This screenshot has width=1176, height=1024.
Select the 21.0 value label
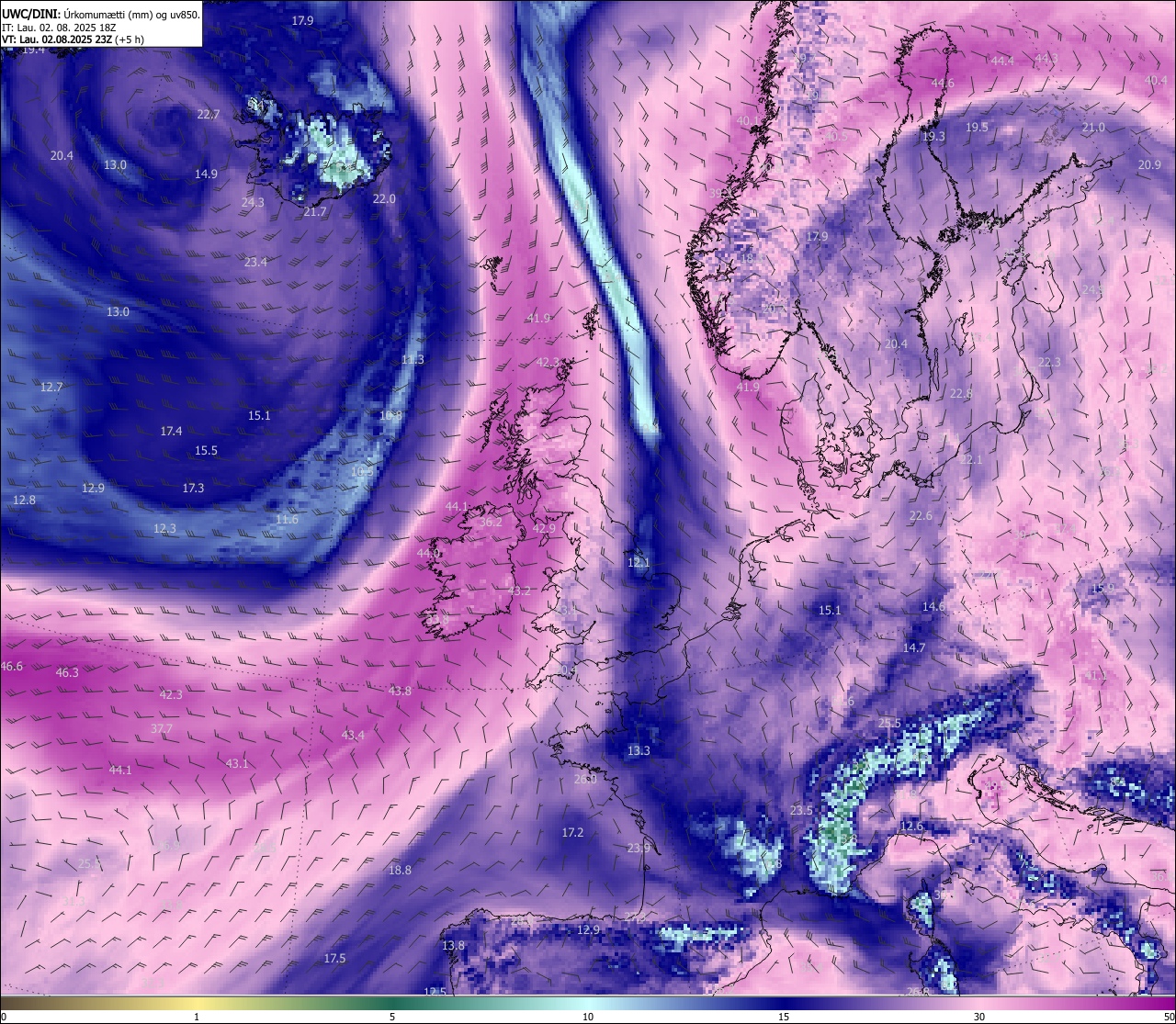[1093, 128]
